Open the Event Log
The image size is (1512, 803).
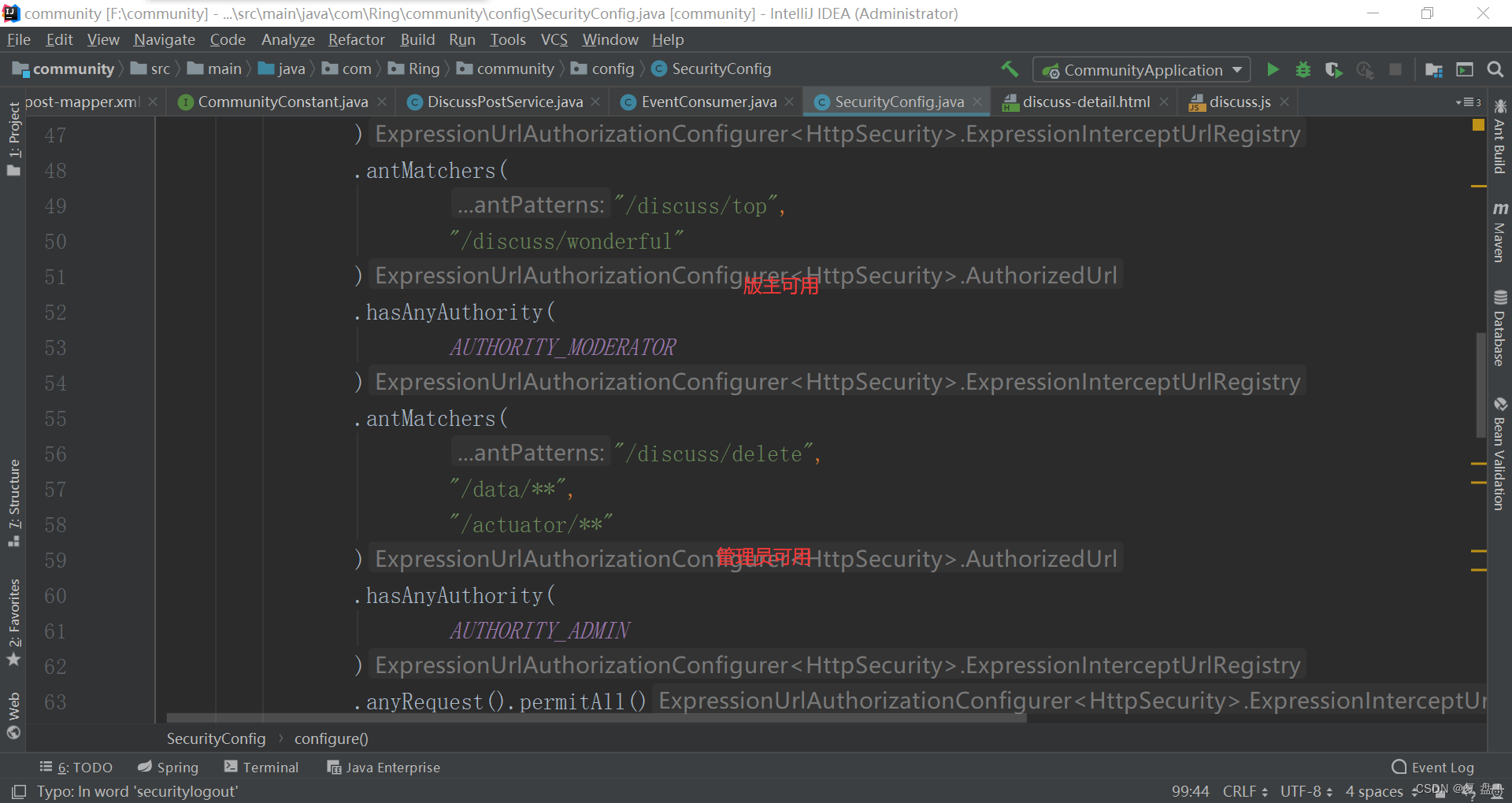[1432, 768]
